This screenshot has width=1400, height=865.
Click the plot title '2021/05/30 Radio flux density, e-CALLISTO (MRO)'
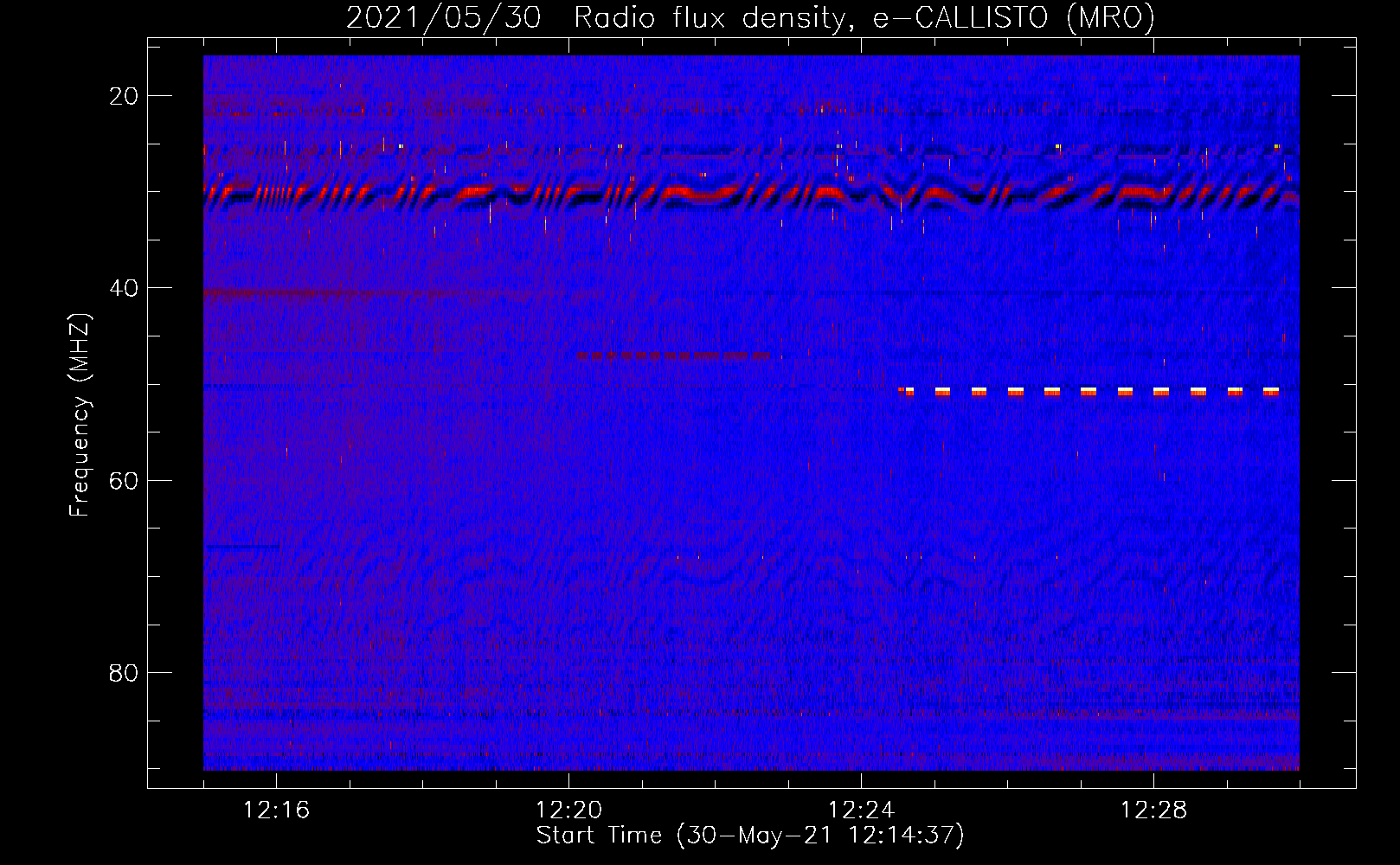pyautogui.click(x=750, y=17)
